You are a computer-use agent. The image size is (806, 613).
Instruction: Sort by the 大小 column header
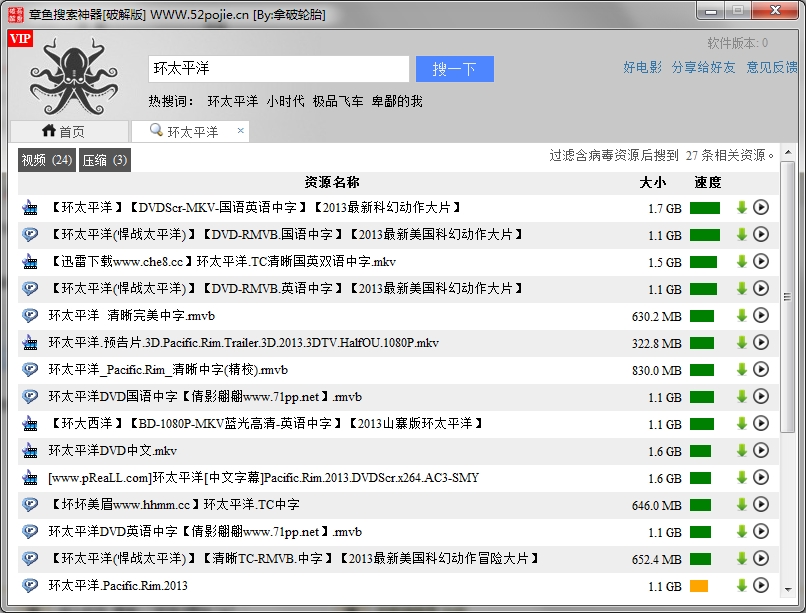tap(653, 182)
